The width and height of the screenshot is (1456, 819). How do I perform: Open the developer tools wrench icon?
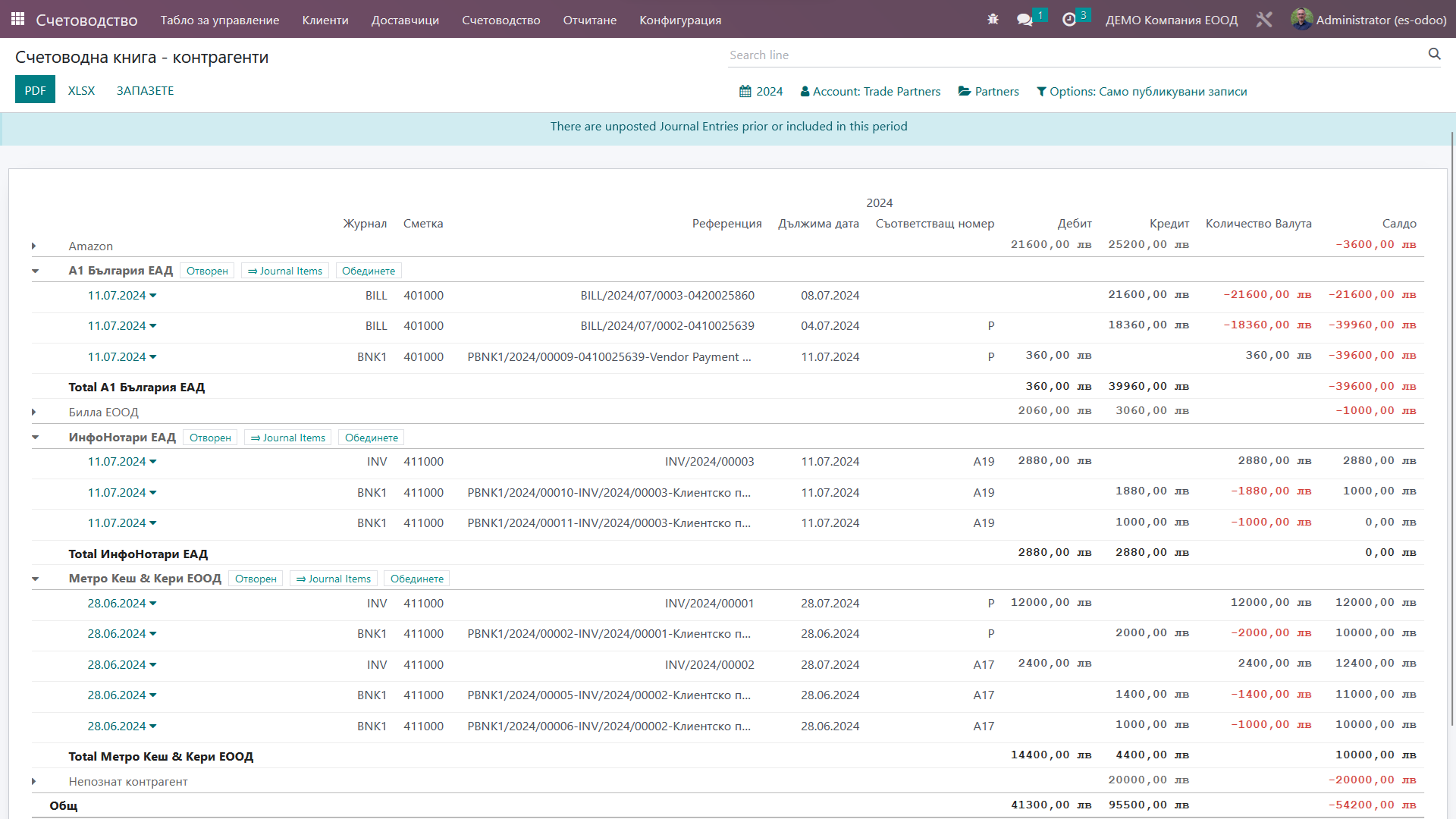[1263, 20]
